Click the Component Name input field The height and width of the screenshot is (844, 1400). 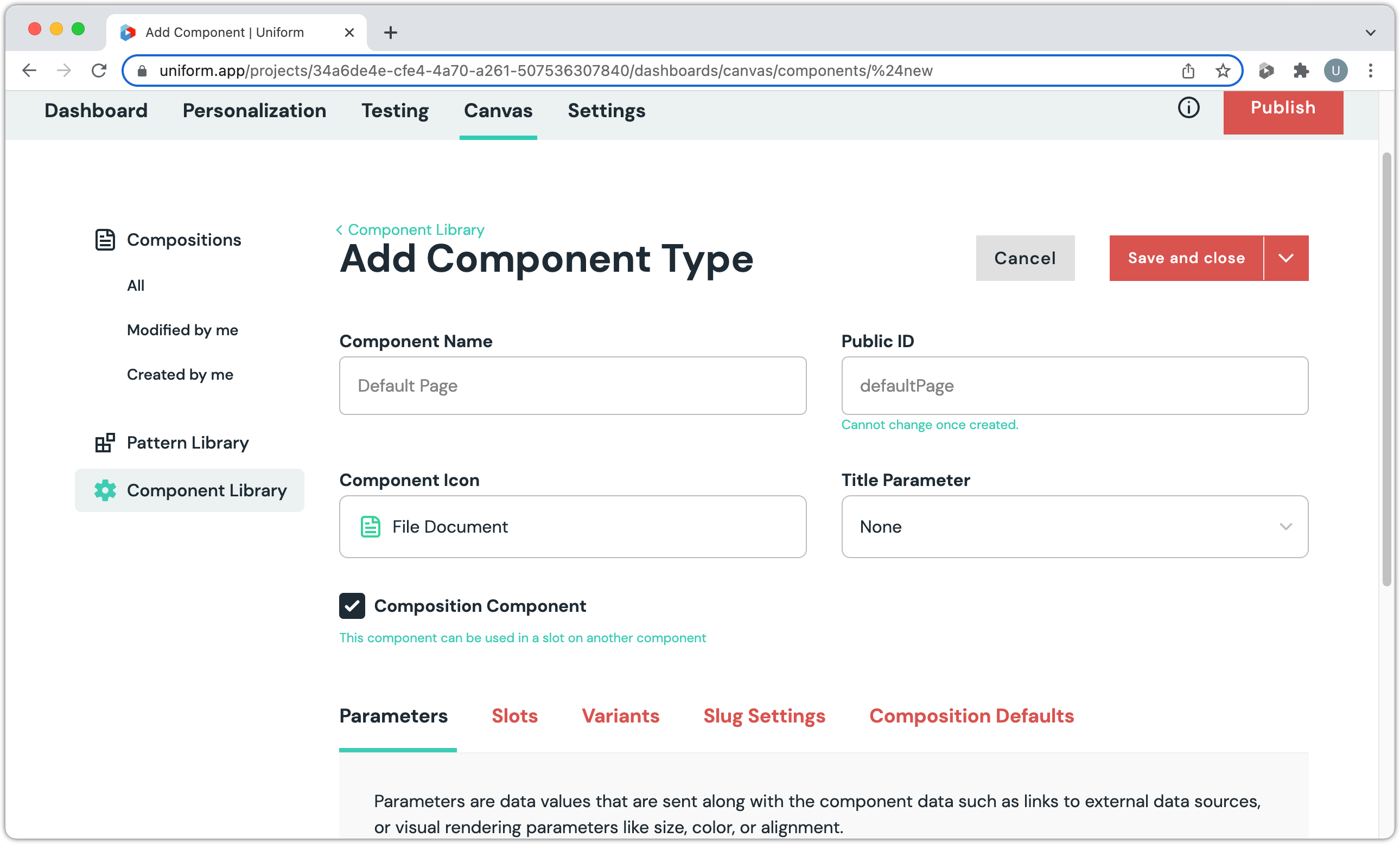pyautogui.click(x=572, y=386)
